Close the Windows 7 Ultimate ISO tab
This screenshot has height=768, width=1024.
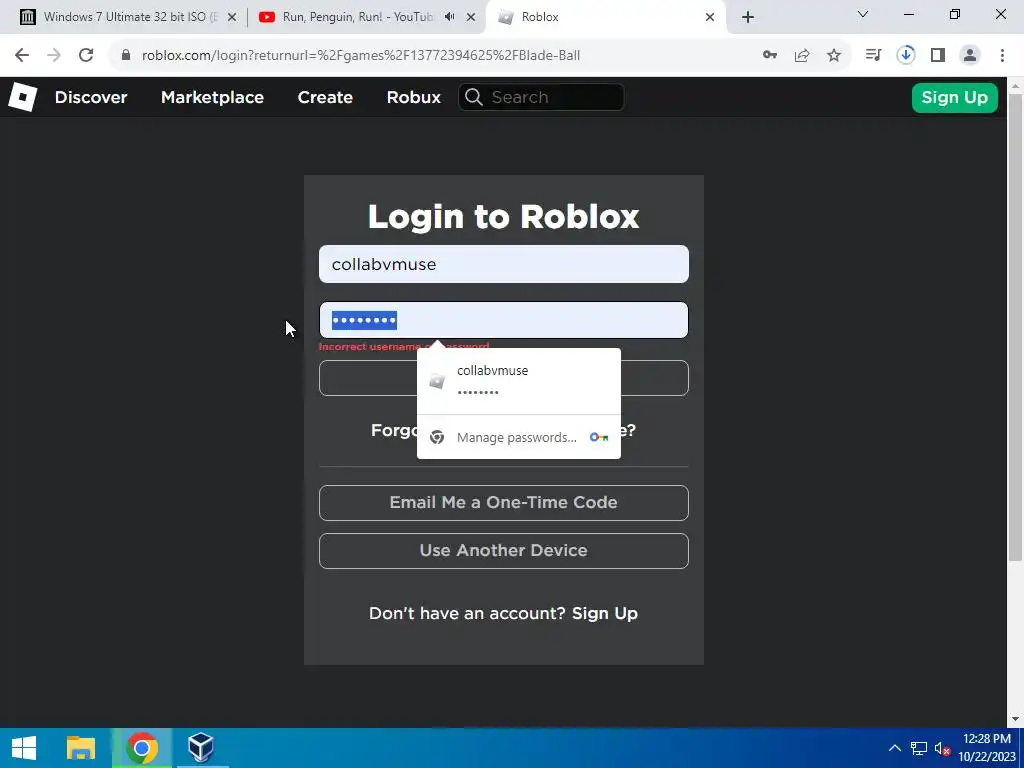click(x=232, y=17)
